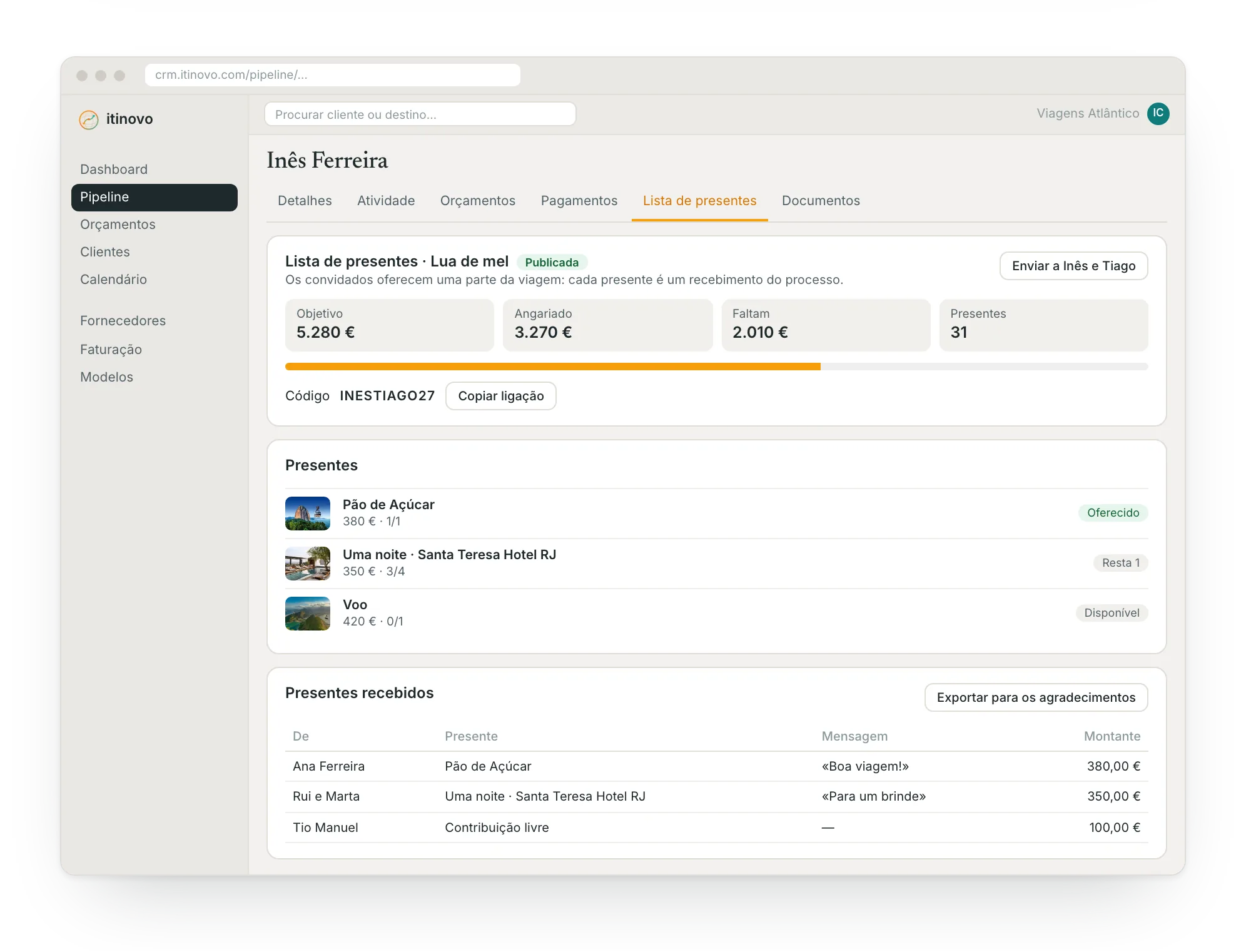Click the Disponível status badge
This screenshot has width=1246, height=952.
click(x=1112, y=612)
